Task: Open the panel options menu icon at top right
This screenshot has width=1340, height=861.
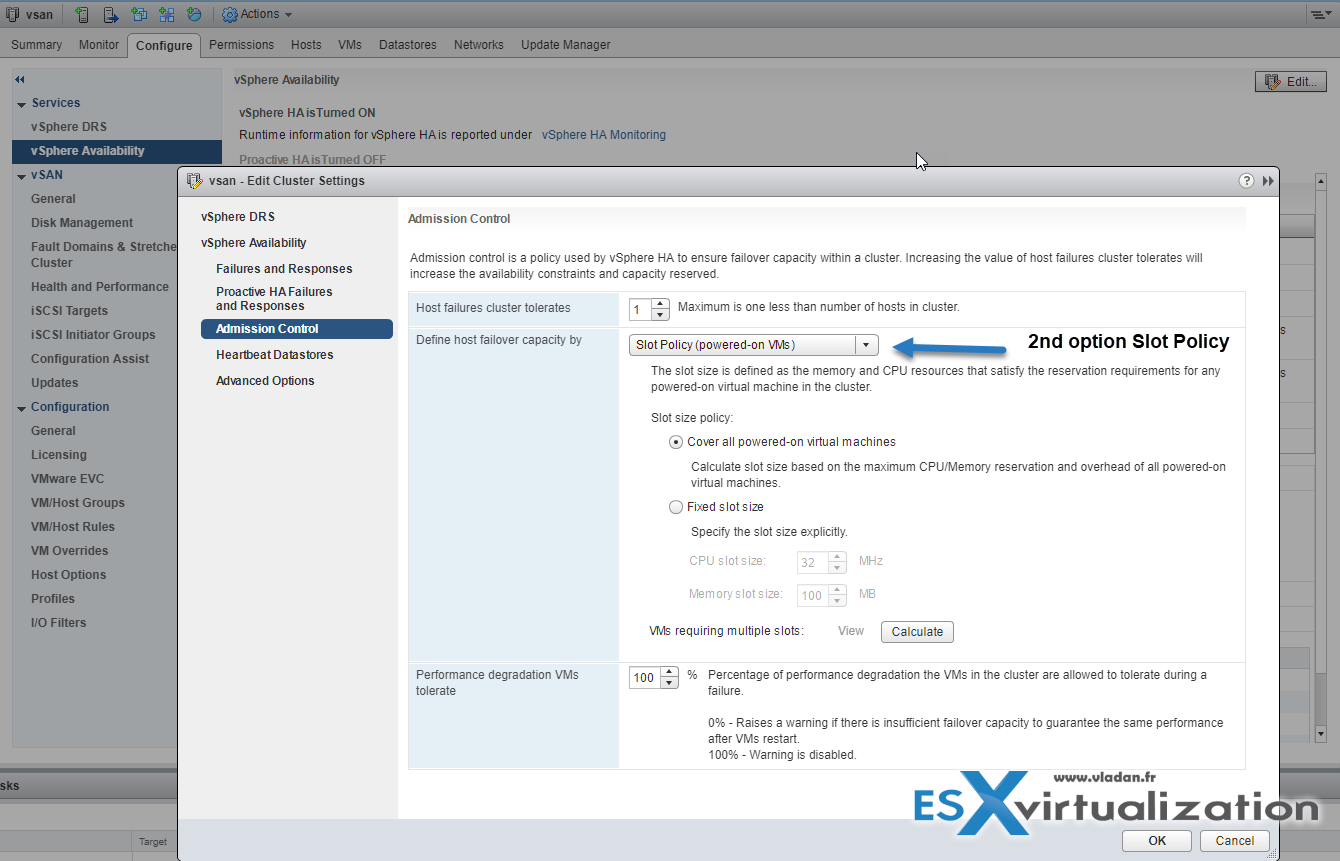Action: [x=1321, y=14]
